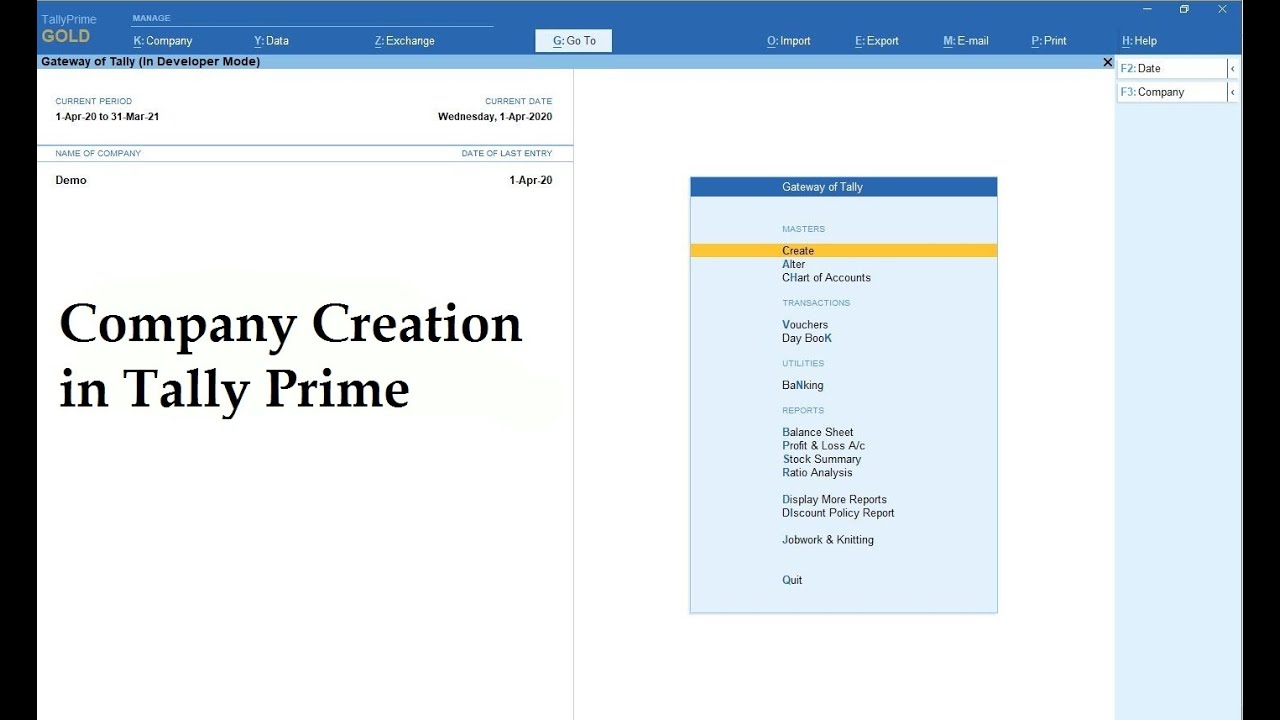
Task: Expand the arrow beside F2: Date
Action: pos(1232,68)
